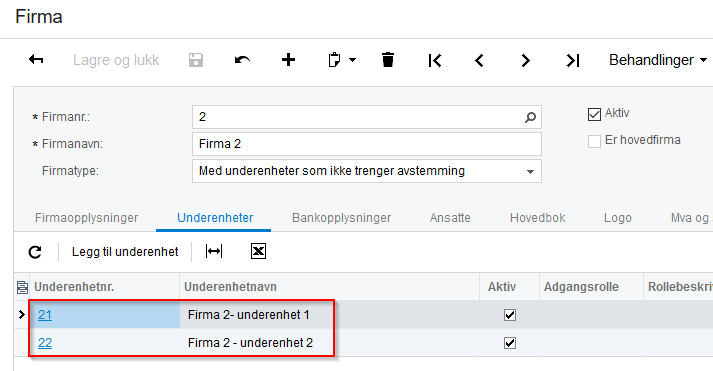Toggle the Aktiv checkbox for the company

pos(594,114)
